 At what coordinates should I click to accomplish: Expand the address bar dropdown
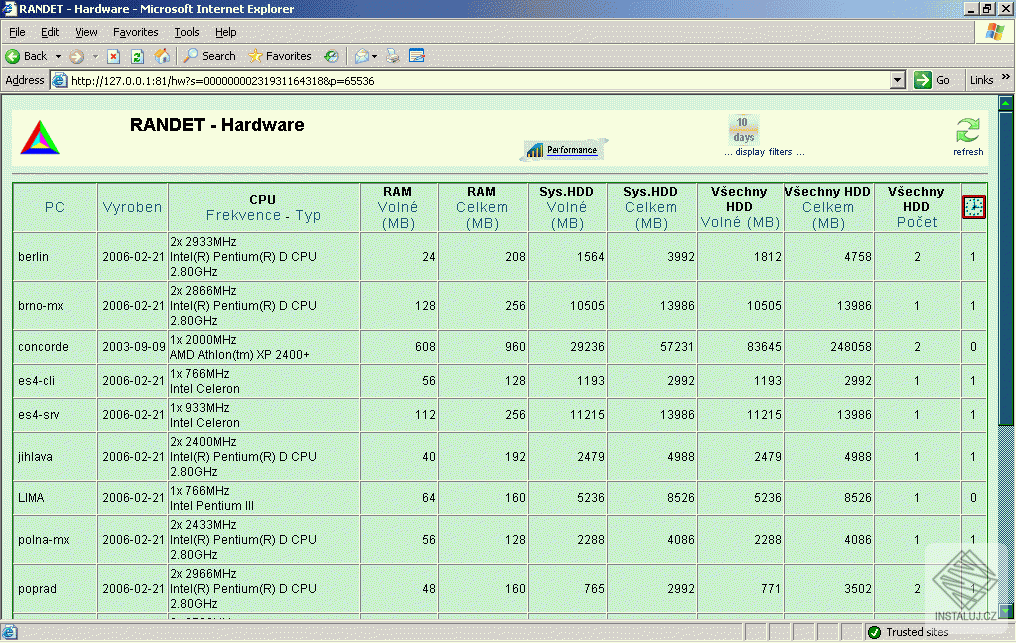tap(897, 80)
